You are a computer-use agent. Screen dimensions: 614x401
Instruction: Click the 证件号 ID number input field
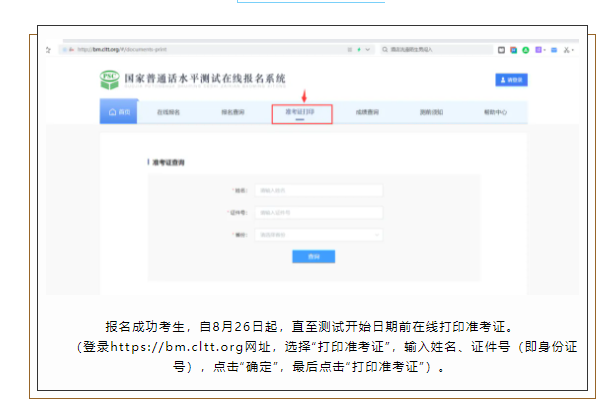tap(319, 212)
